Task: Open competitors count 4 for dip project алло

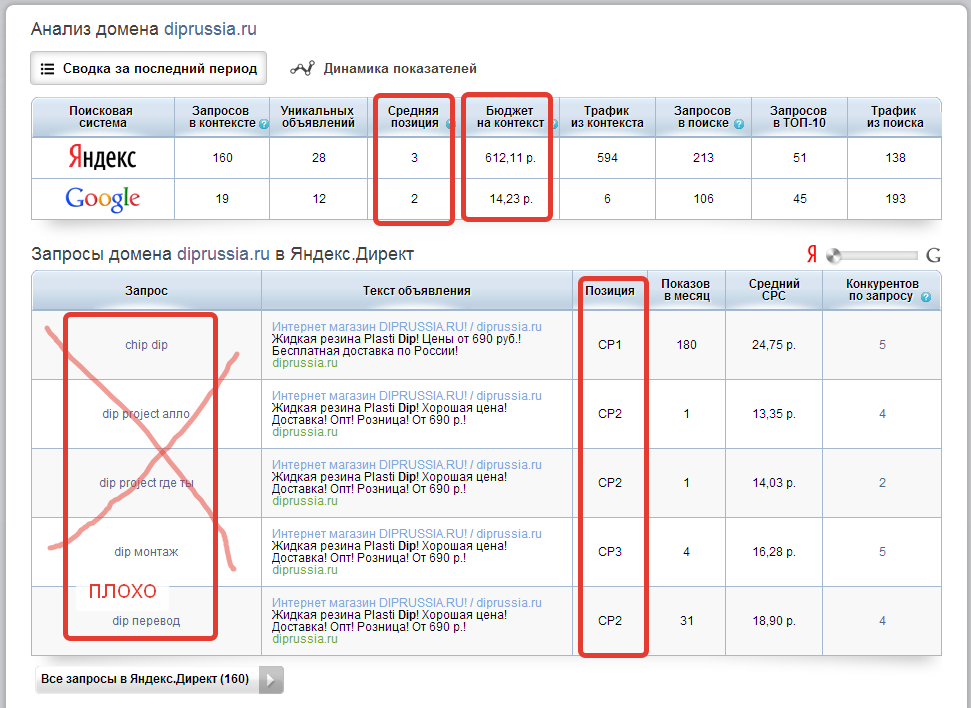Action: coord(882,414)
